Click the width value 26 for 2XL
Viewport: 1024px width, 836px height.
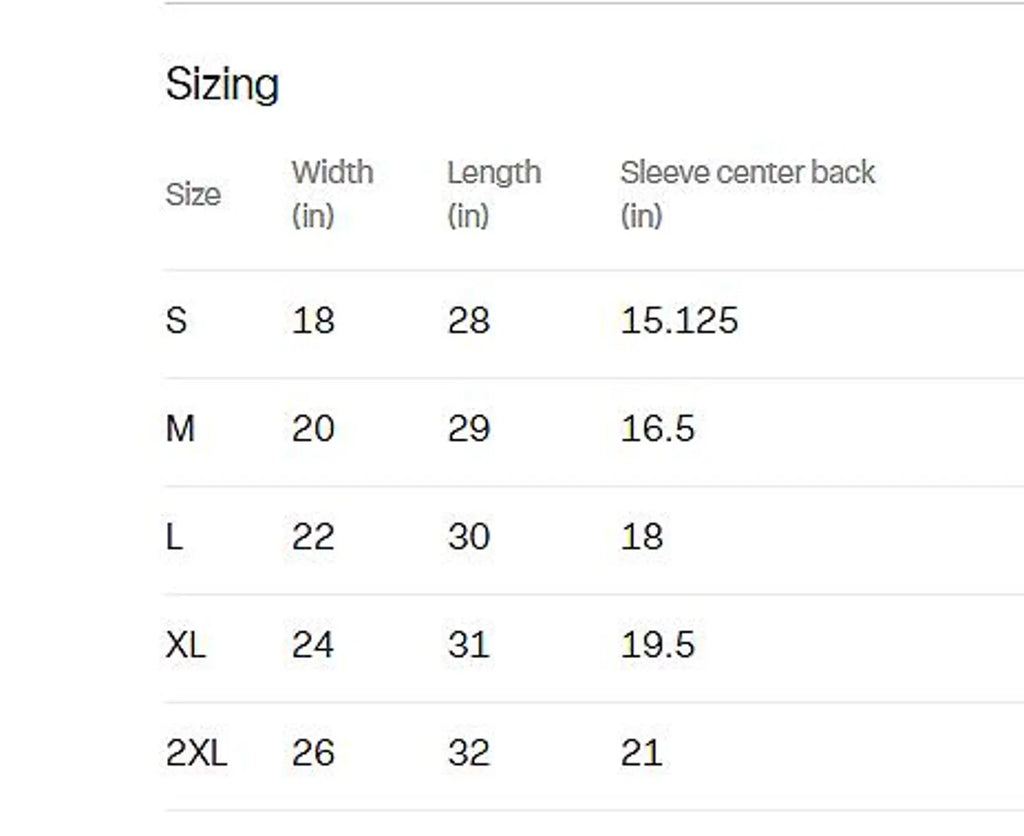coord(313,753)
